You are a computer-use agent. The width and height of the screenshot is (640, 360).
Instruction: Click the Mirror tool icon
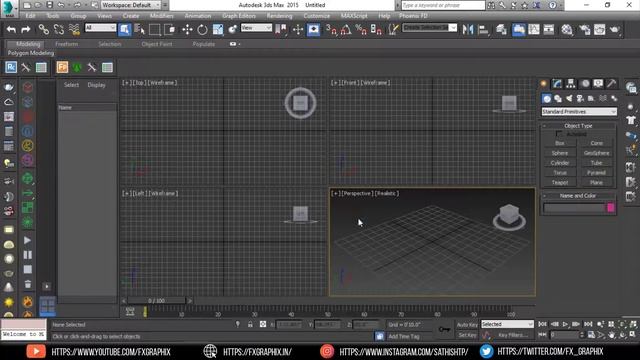468,29
